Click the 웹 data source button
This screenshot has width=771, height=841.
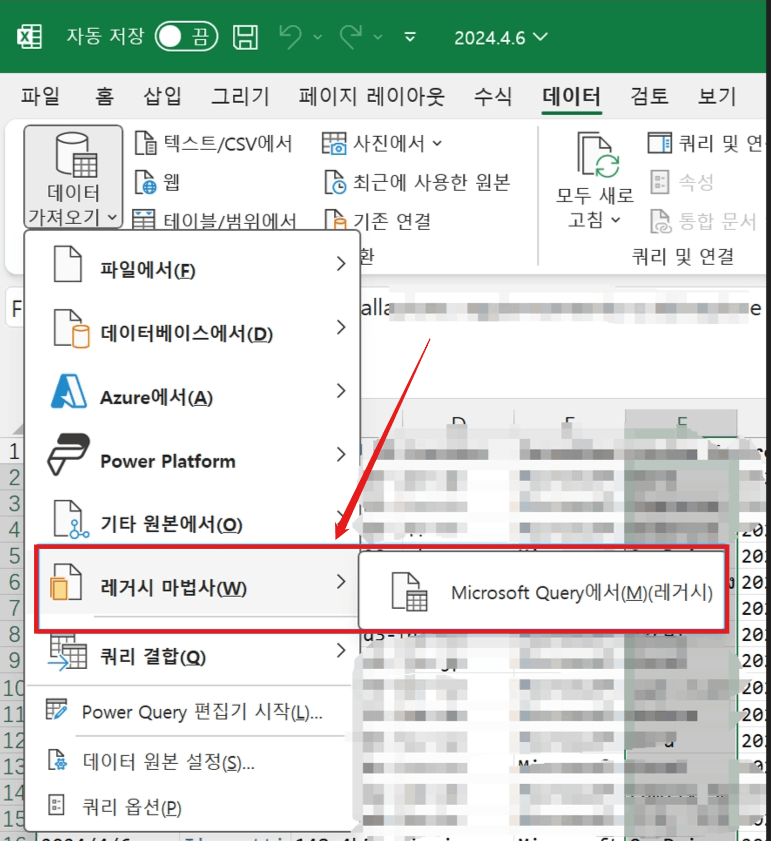point(157,182)
